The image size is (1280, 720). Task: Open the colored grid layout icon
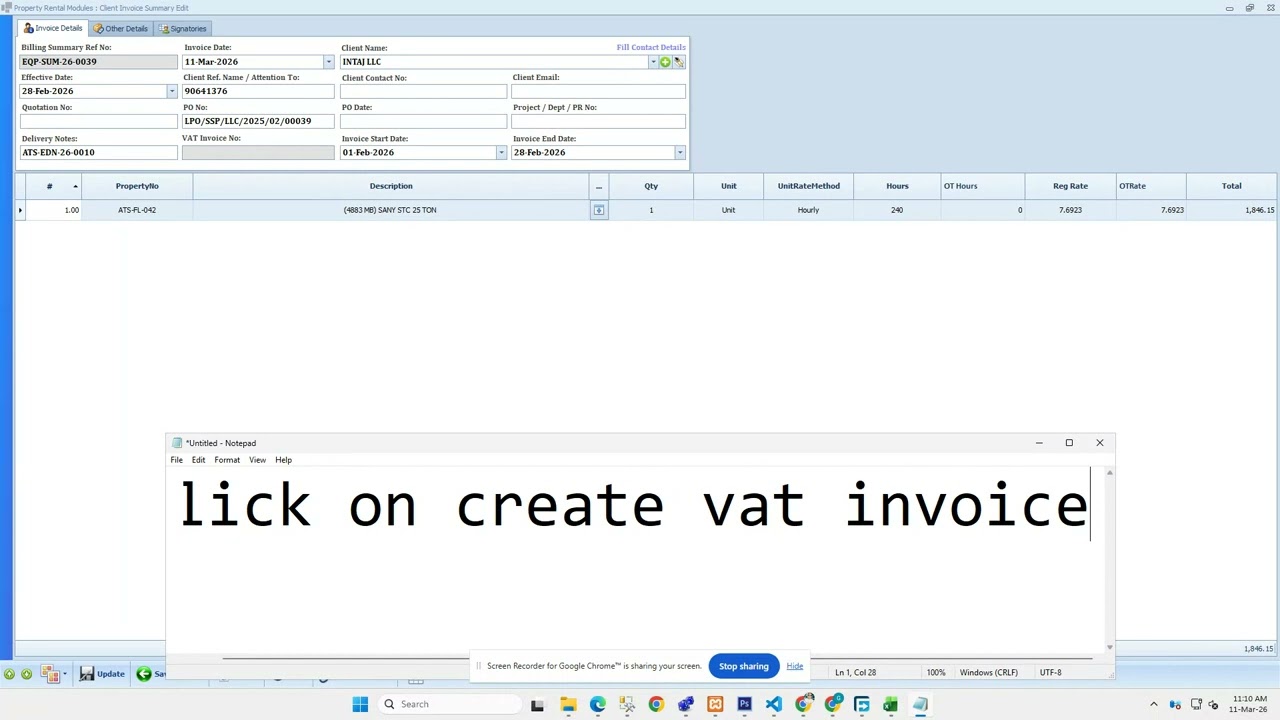click(x=50, y=674)
